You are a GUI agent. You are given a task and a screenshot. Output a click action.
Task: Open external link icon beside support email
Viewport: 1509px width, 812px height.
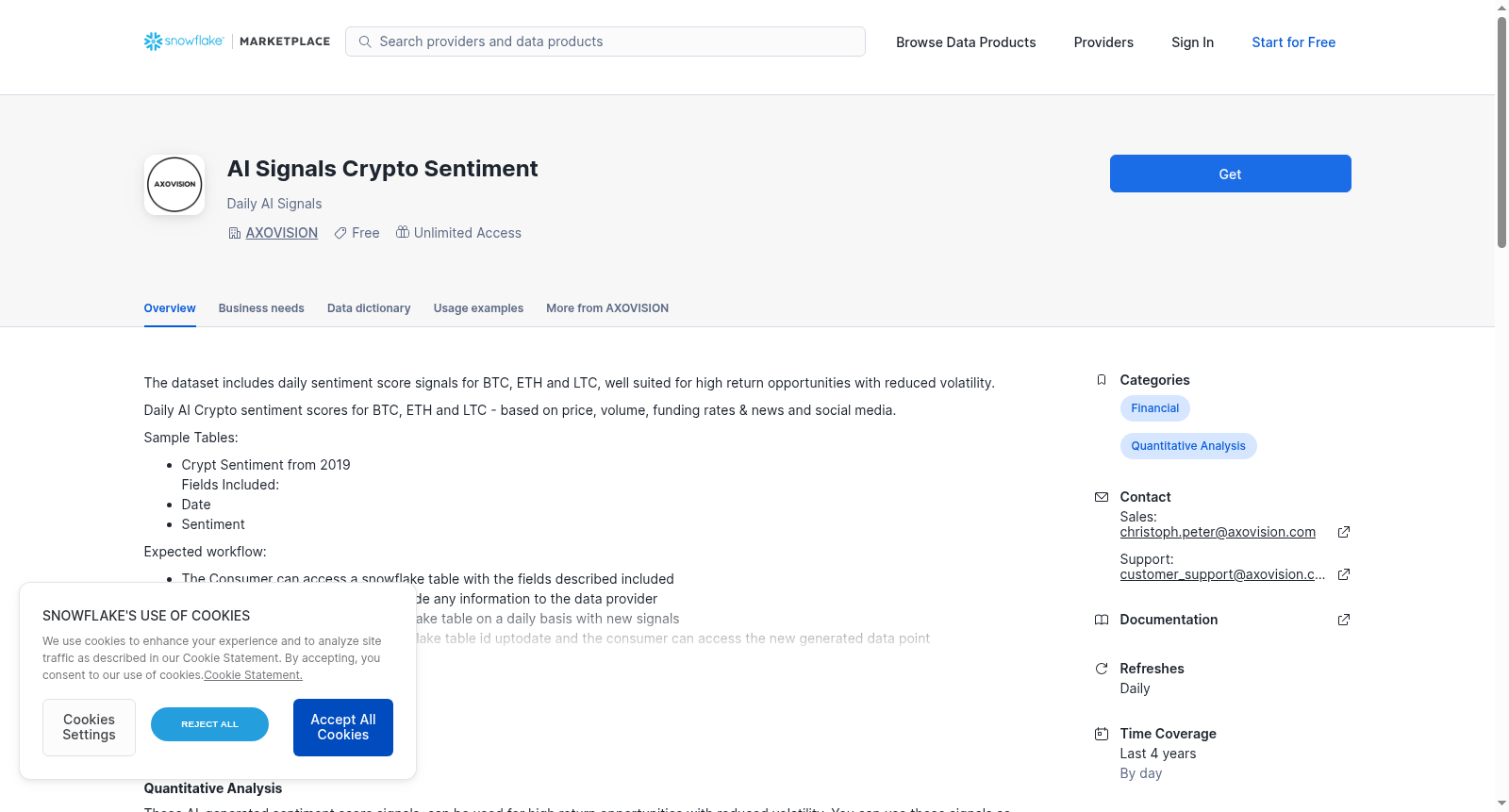tap(1344, 574)
